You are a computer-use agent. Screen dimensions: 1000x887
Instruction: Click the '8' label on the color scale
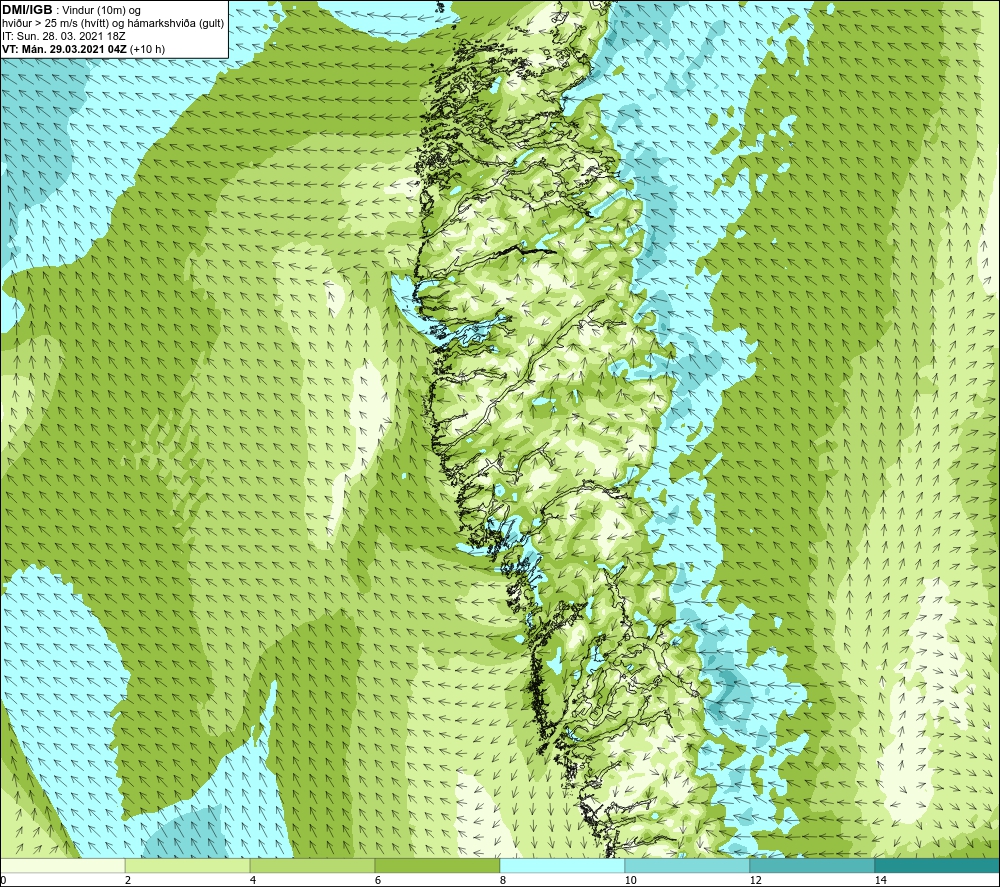coord(503,880)
